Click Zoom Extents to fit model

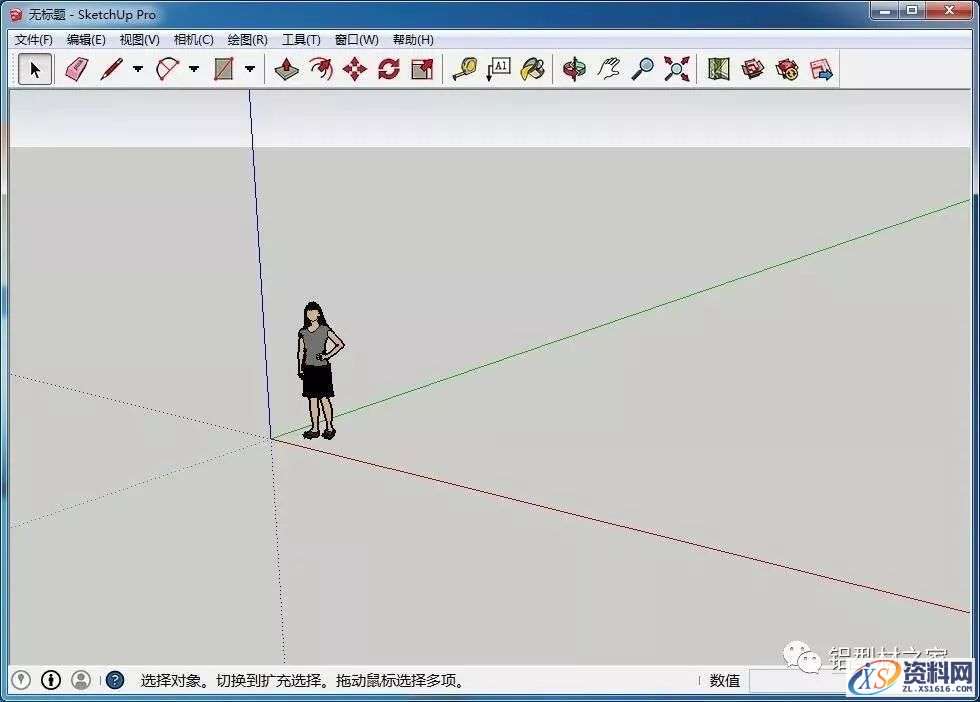[x=677, y=69]
